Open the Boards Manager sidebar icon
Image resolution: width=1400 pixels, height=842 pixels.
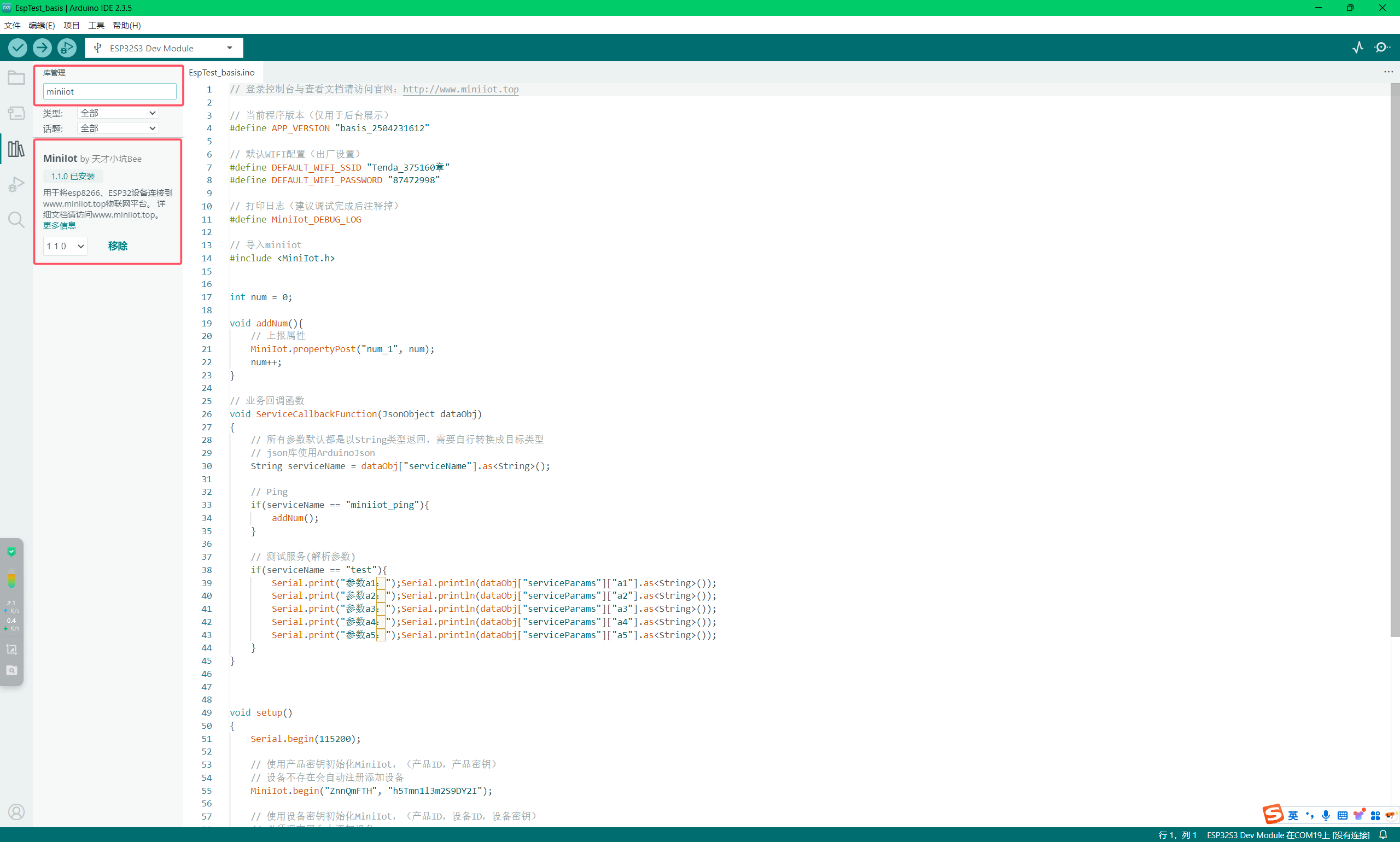(16, 113)
